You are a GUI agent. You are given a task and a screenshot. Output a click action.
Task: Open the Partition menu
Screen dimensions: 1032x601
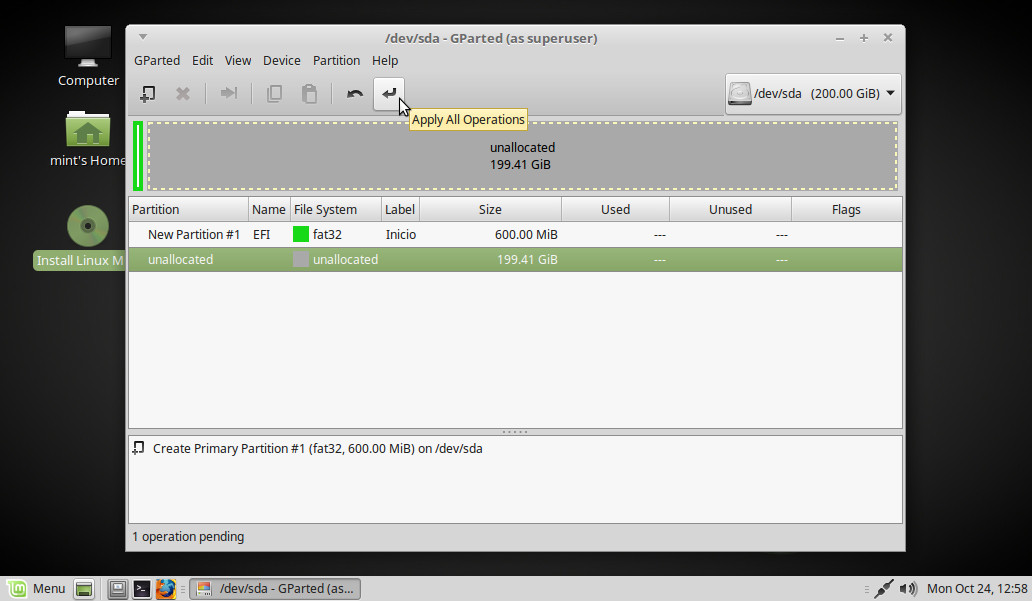pyautogui.click(x=336, y=60)
